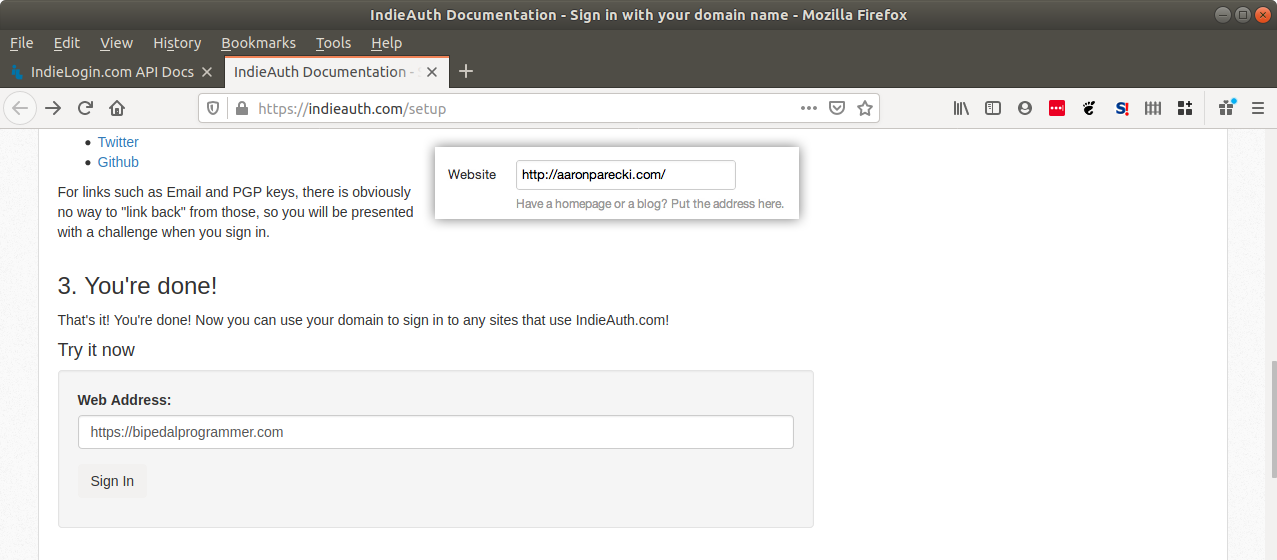Open GNOME Shell integration footprint icon
Screen dimensions: 1277x560
coord(1089,108)
